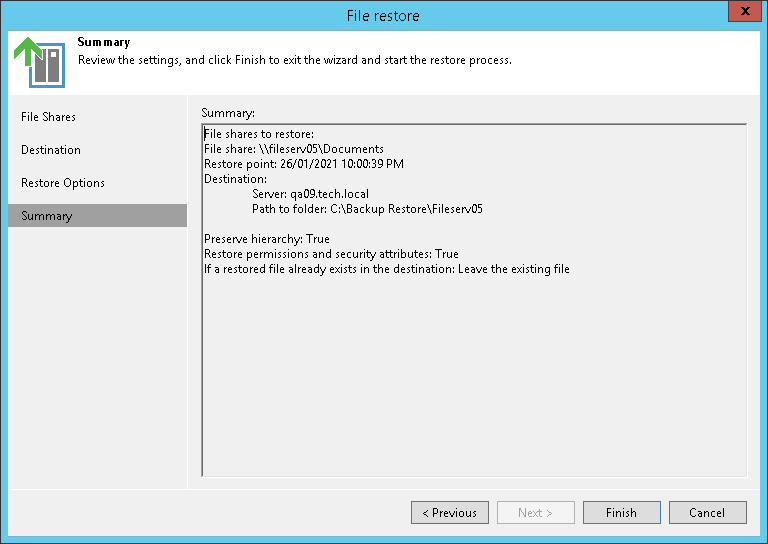The image size is (768, 544).
Task: Click the file restore wizard icon
Action: [x=39, y=62]
